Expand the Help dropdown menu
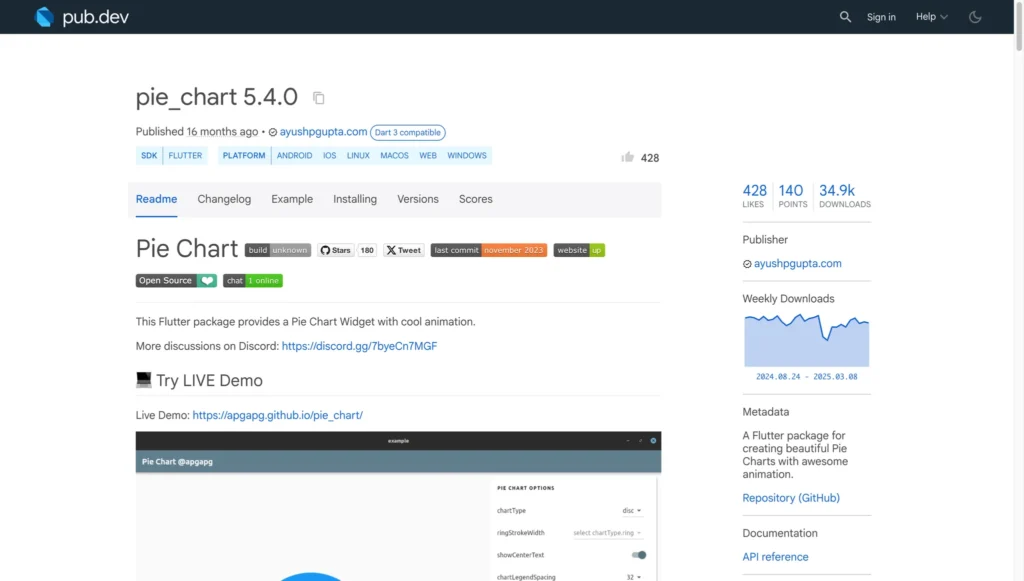Viewport: 1024px width, 581px height. point(931,17)
